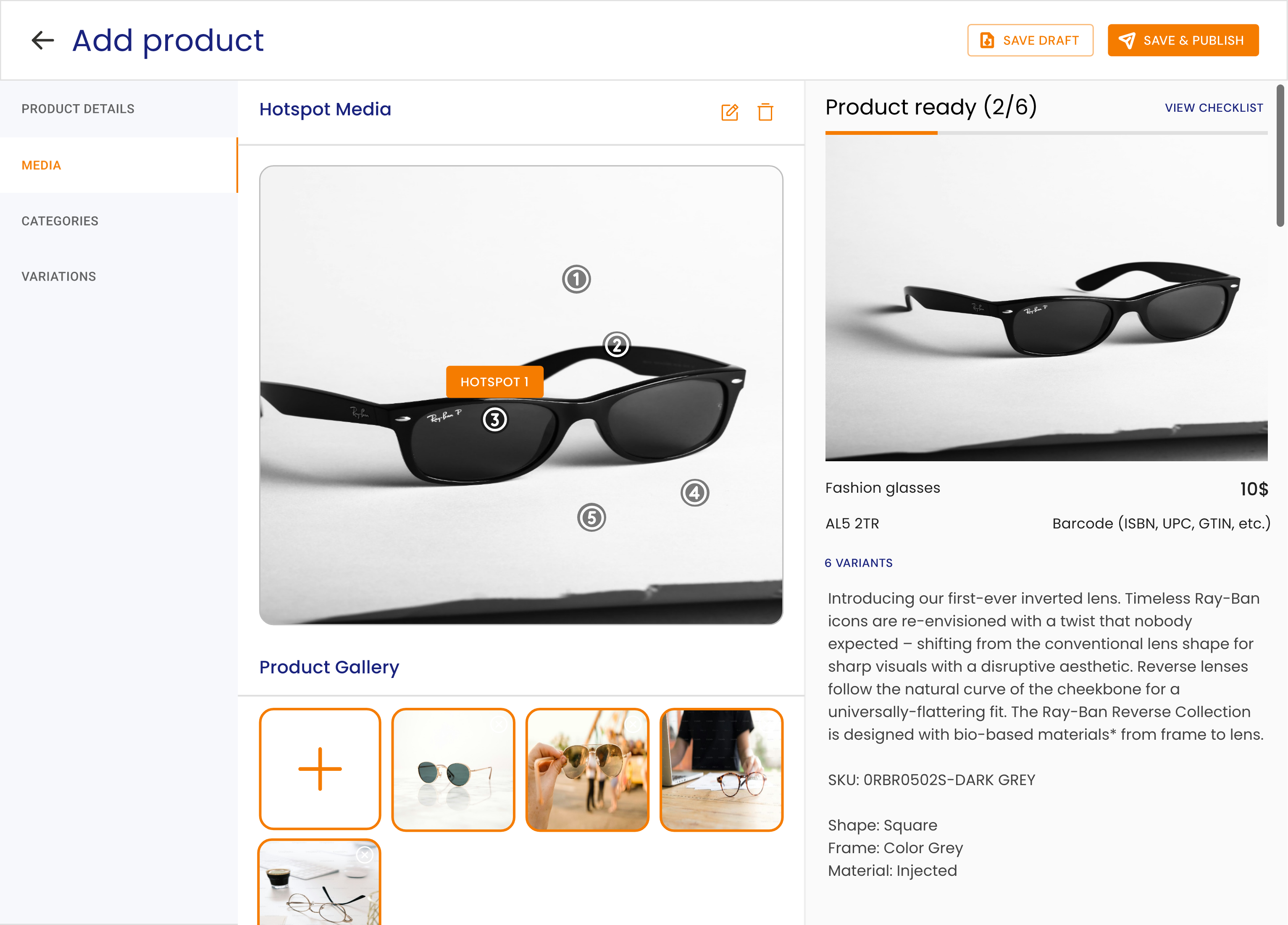Click hotspot marker number 3

(494, 420)
